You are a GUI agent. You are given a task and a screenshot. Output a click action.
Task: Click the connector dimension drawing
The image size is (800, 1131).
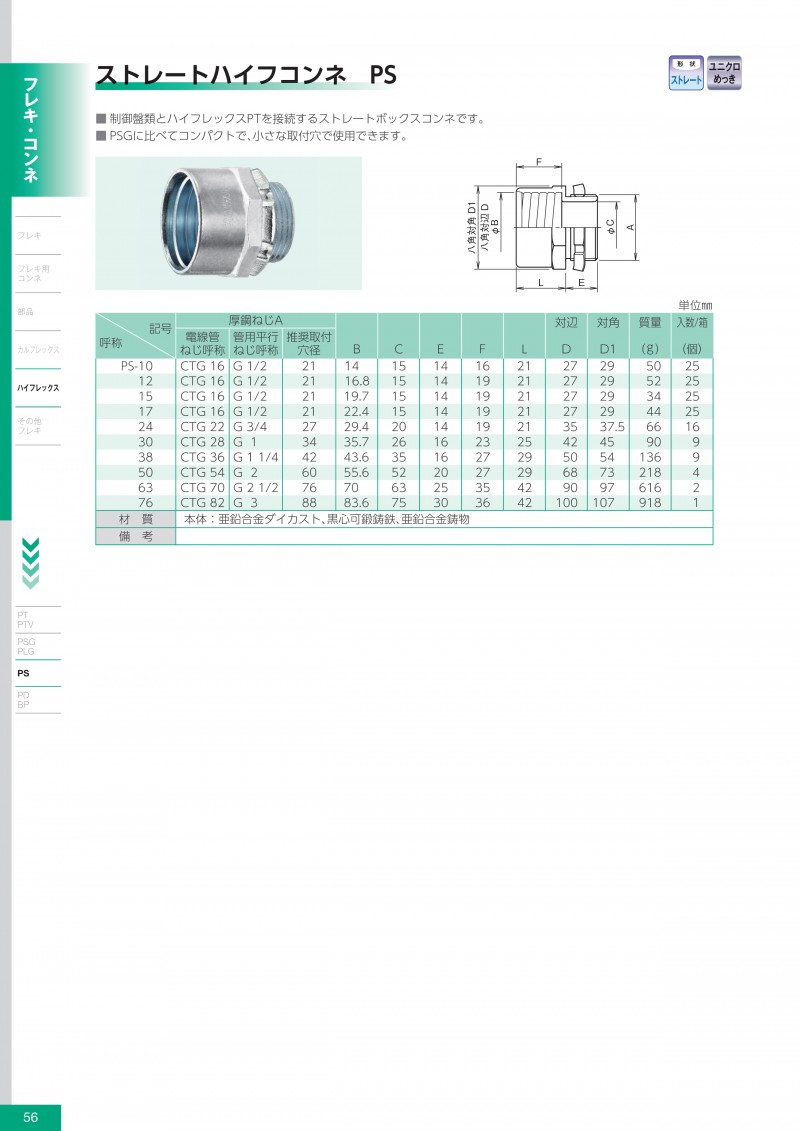point(554,225)
